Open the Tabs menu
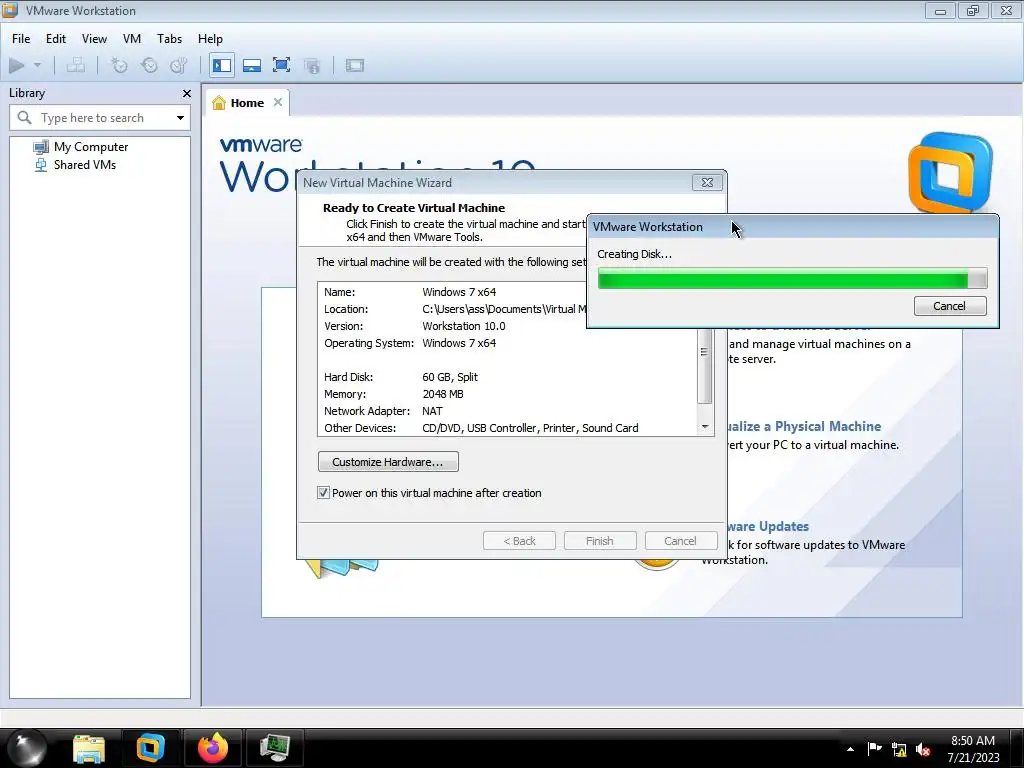 [169, 39]
